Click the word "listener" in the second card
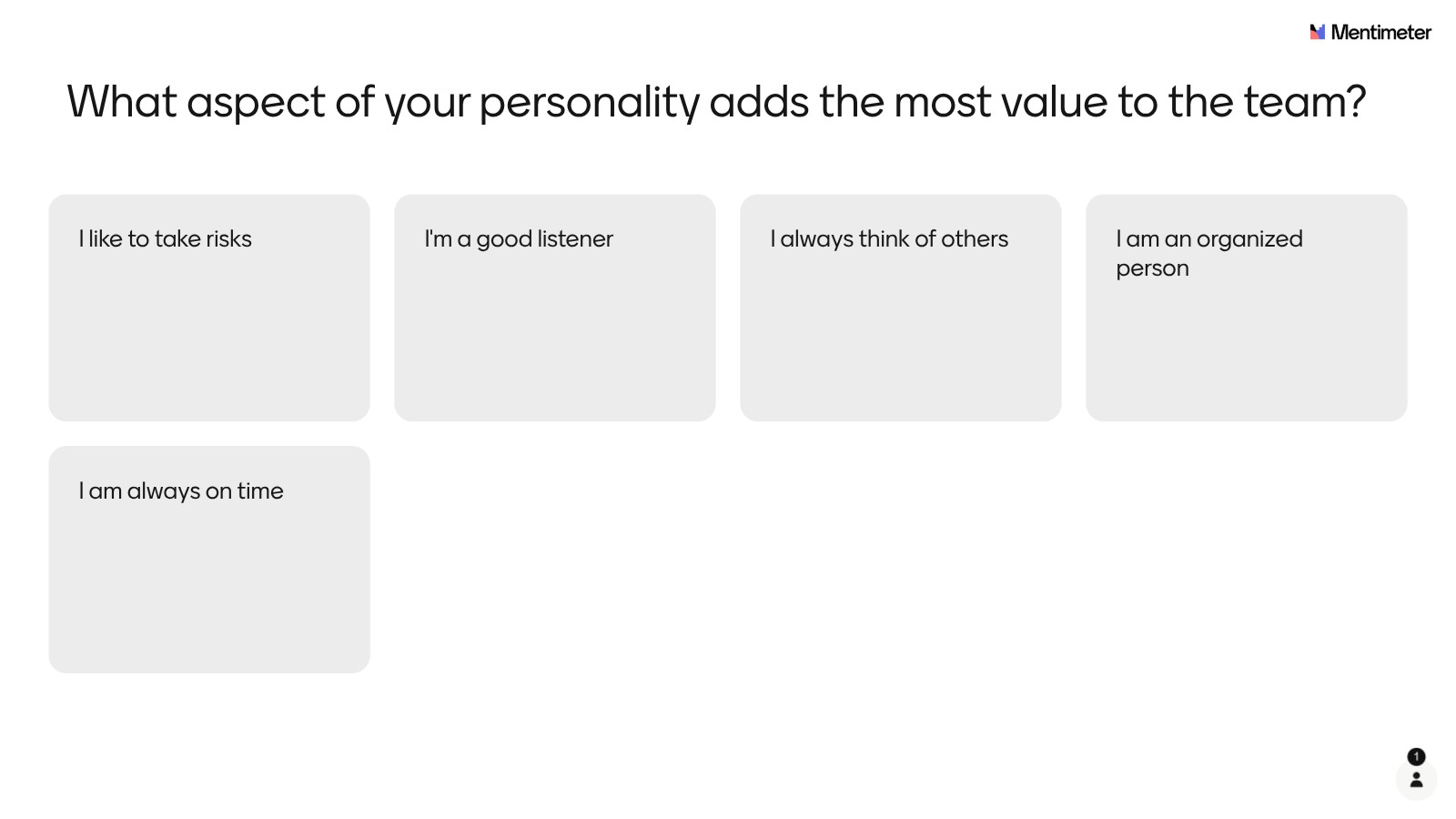 [575, 239]
